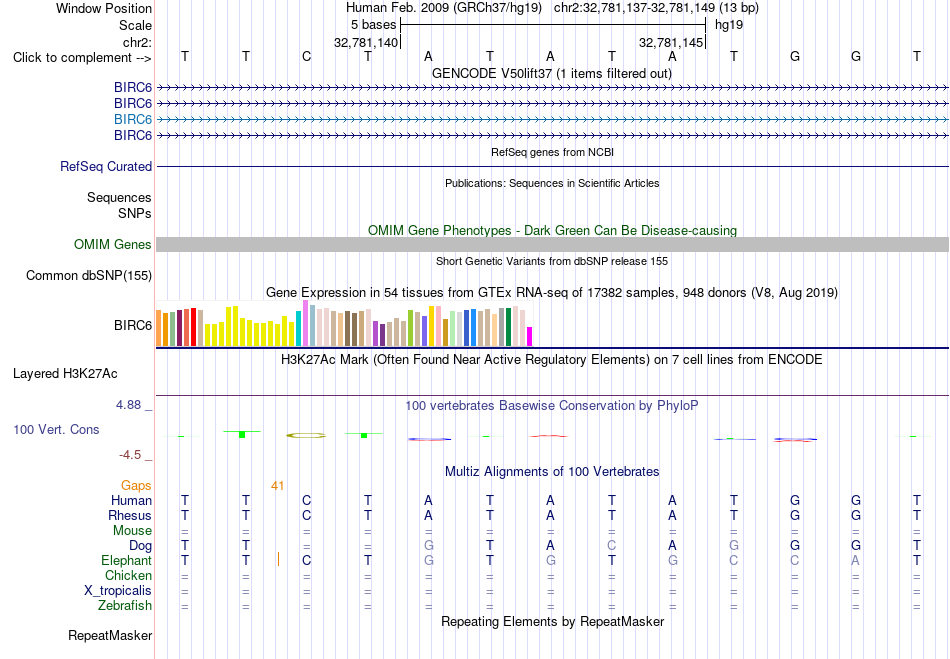950x659 pixels.
Task: Click the C base in the complement sequence row
Action: [x=307, y=56]
